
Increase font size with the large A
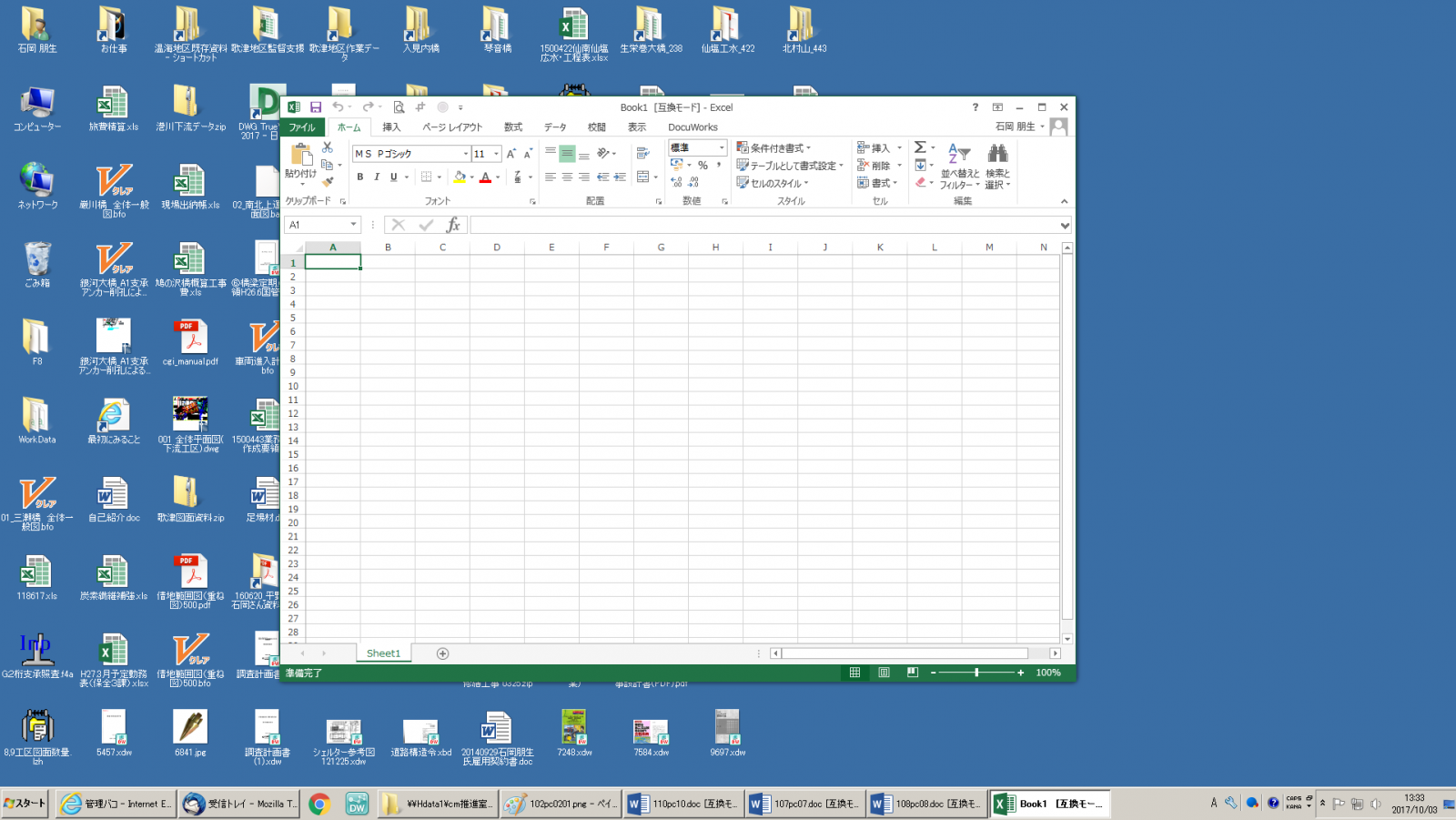click(x=511, y=154)
